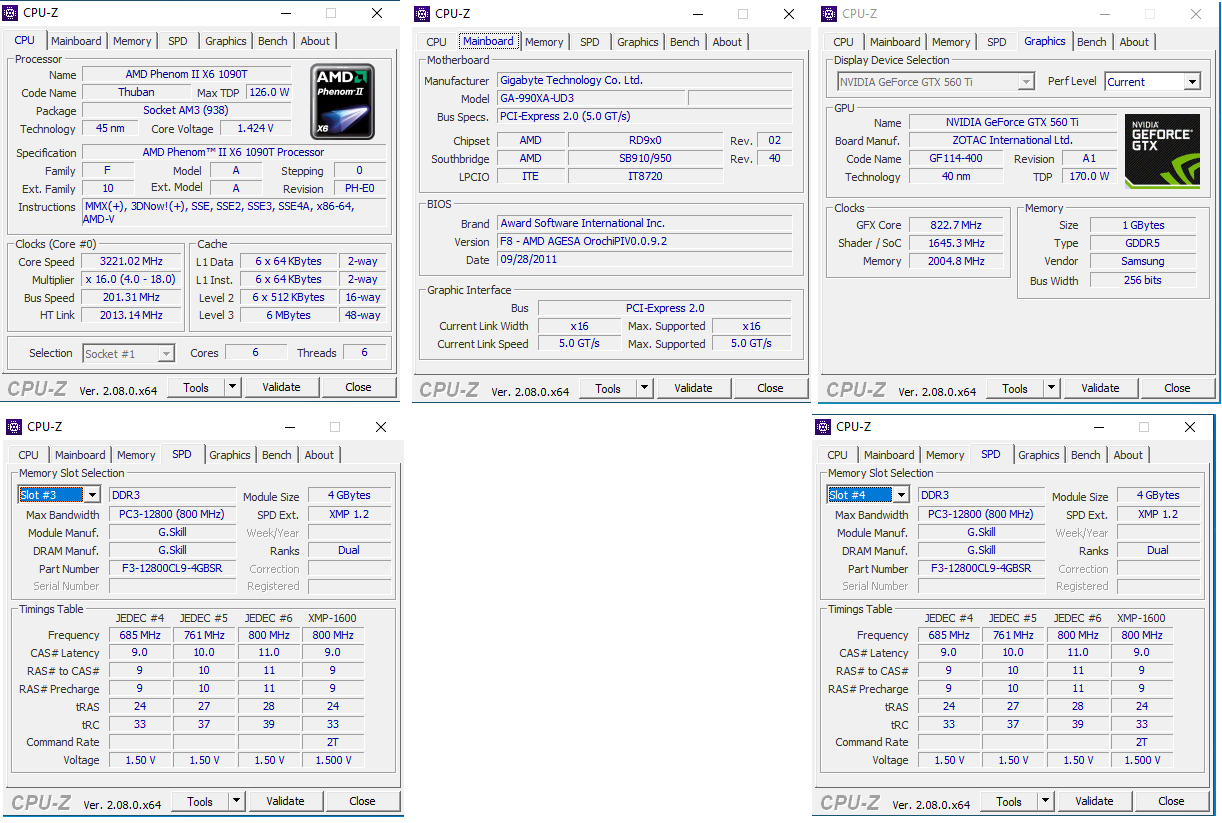Click manufacturer Gigabyte Technology Co. Ltd.
This screenshot has height=823, width=1222.
pyautogui.click(x=644, y=81)
